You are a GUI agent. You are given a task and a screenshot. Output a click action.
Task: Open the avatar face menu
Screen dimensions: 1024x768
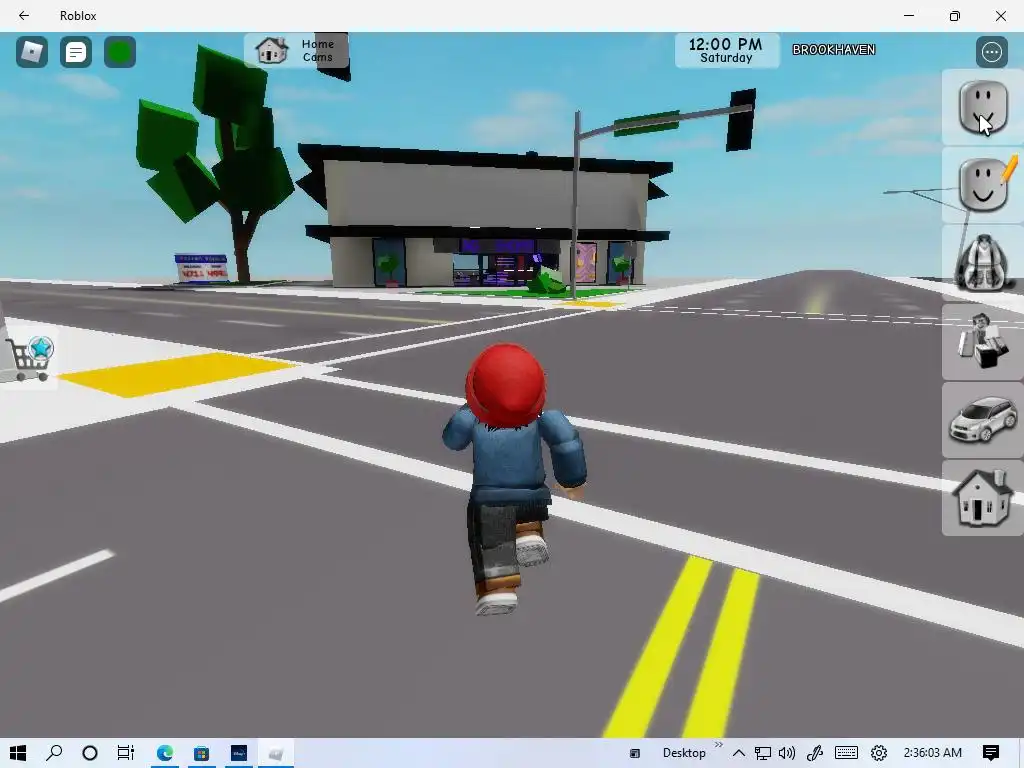click(x=983, y=107)
